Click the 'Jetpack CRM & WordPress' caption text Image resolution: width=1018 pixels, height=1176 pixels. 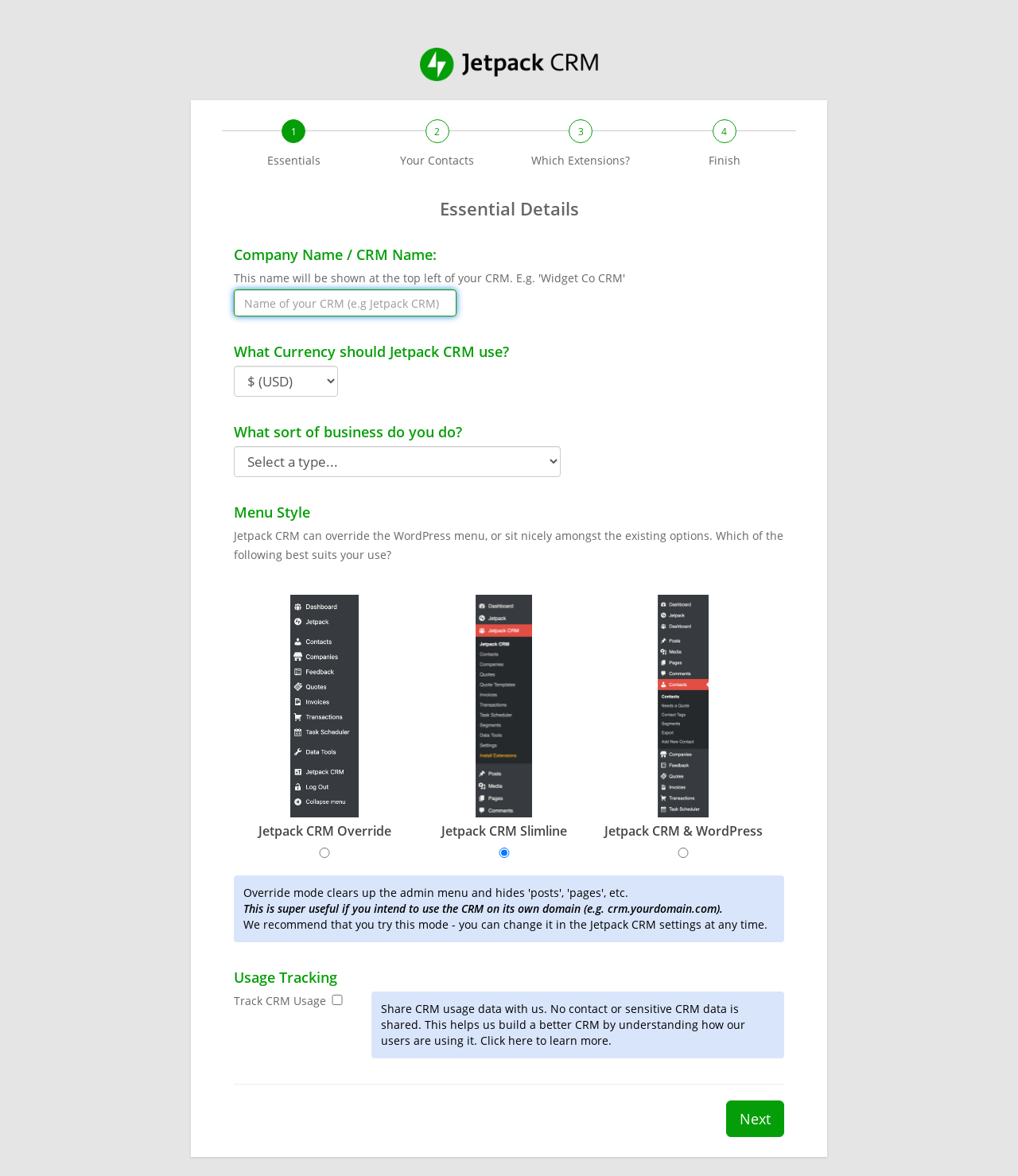pyautogui.click(x=683, y=831)
